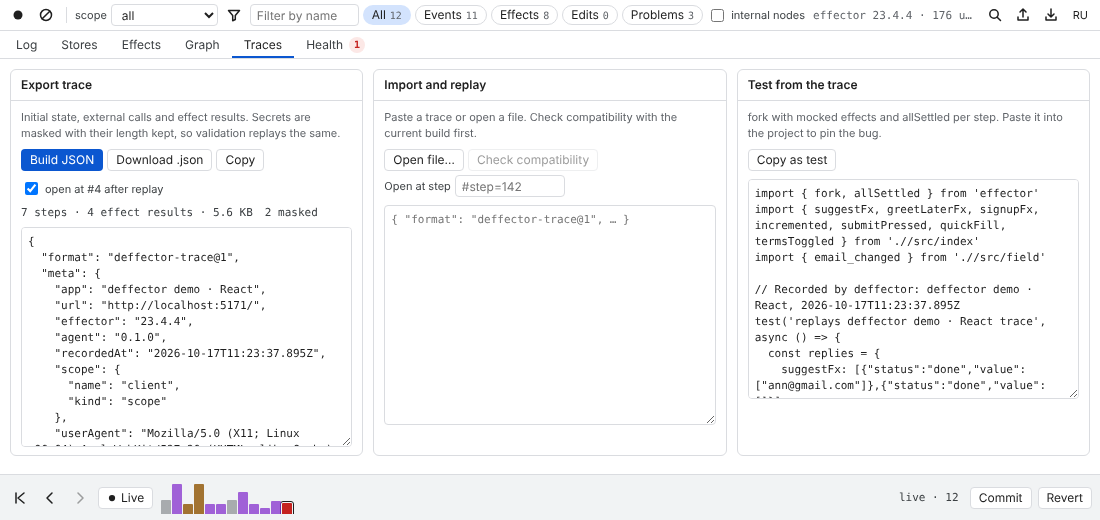
Task: Switch language with the RU button
Action: point(1080,15)
